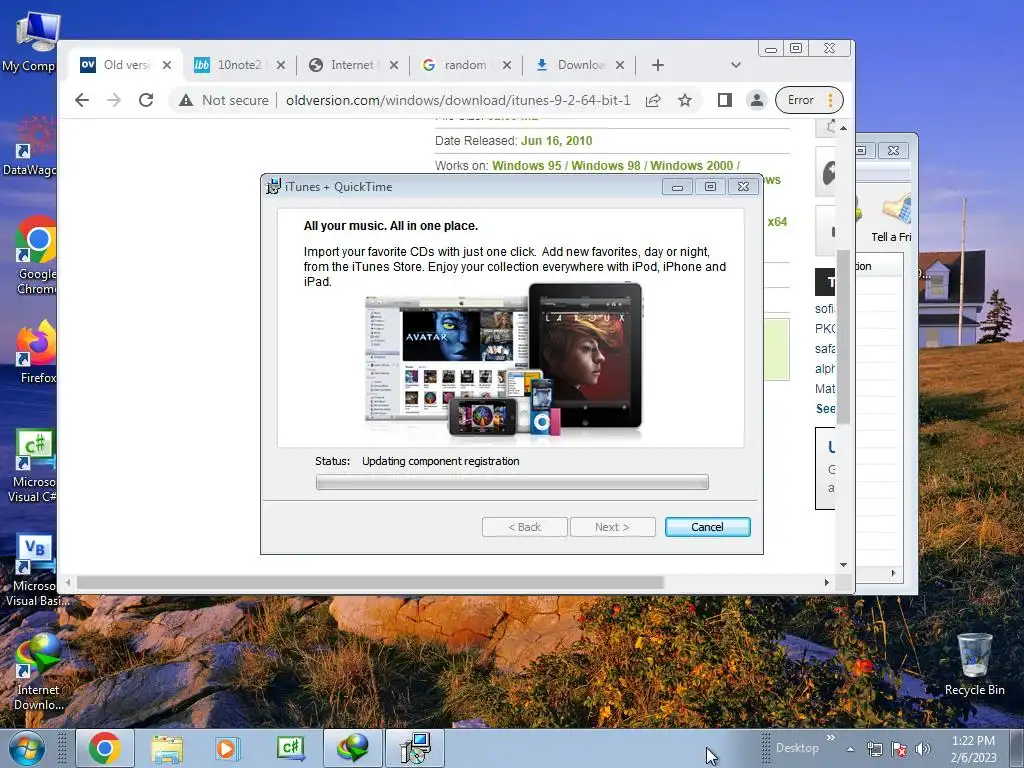Reload the oldversion.com page
Image resolution: width=1024 pixels, height=768 pixels.
pyautogui.click(x=146, y=100)
